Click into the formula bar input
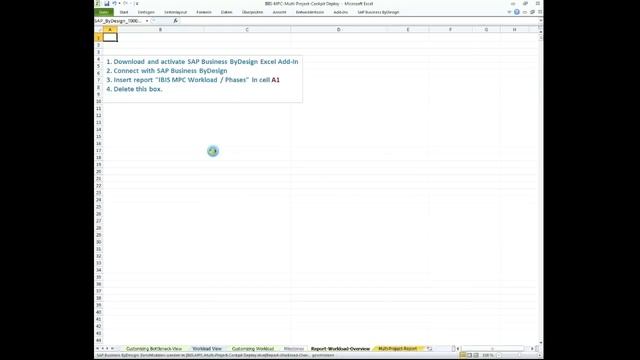The height and width of the screenshot is (360, 640). [359, 21]
